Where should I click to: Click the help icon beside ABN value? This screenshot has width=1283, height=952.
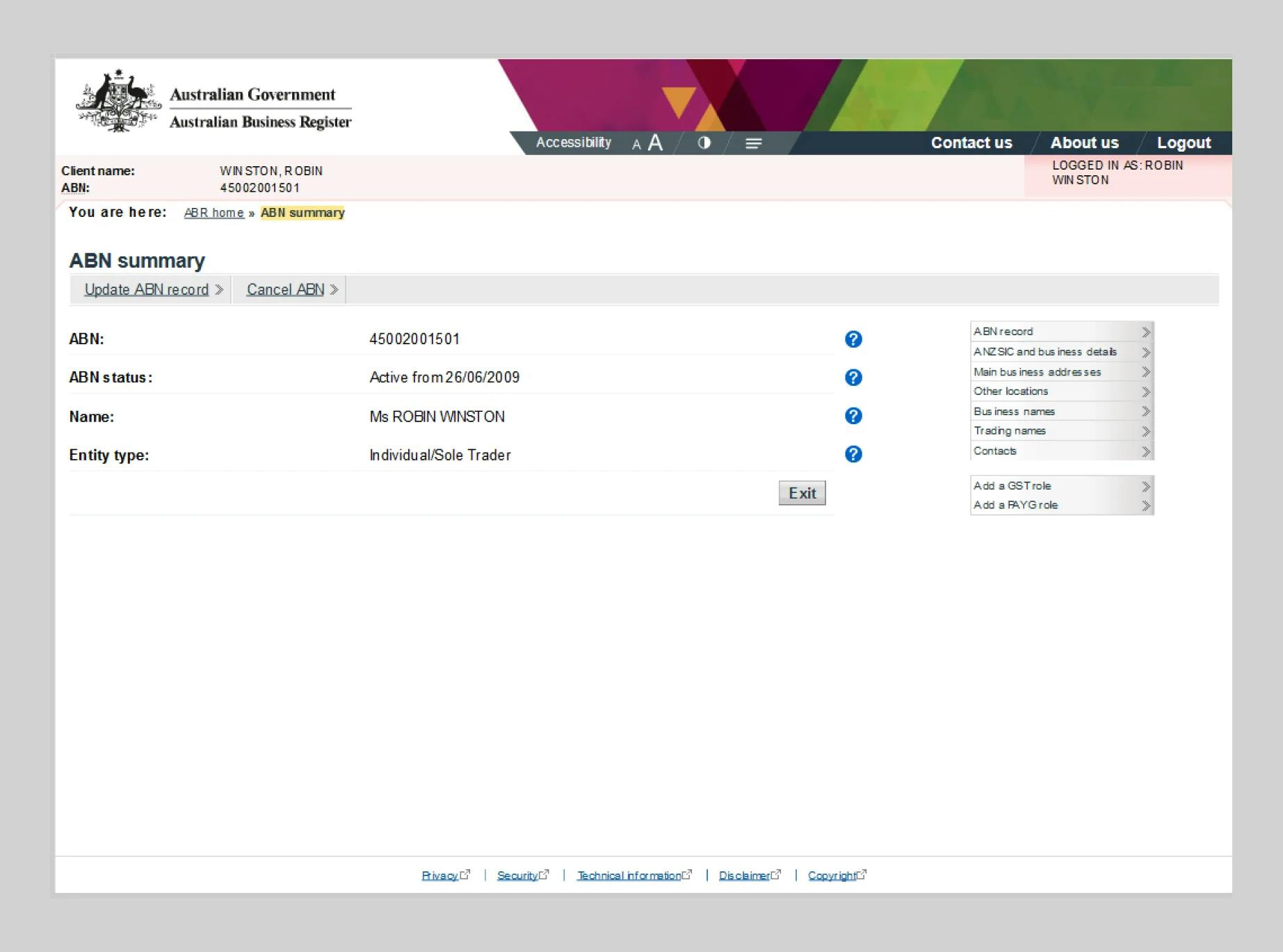pyautogui.click(x=853, y=339)
